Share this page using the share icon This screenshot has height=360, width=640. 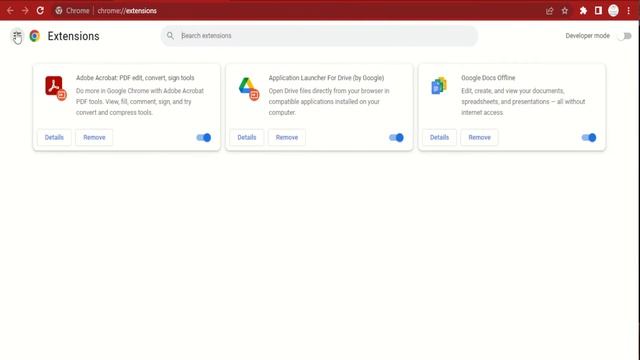(549, 11)
